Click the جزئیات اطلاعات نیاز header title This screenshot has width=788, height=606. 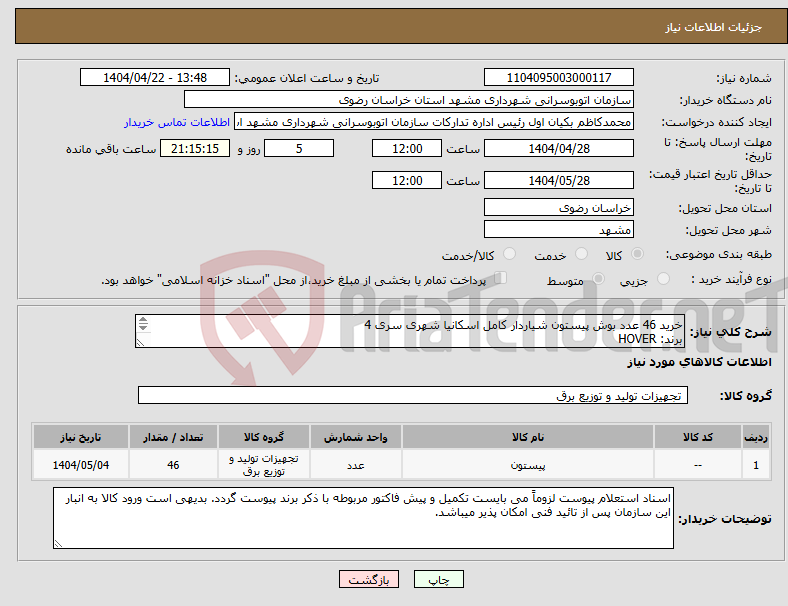click(x=713, y=27)
